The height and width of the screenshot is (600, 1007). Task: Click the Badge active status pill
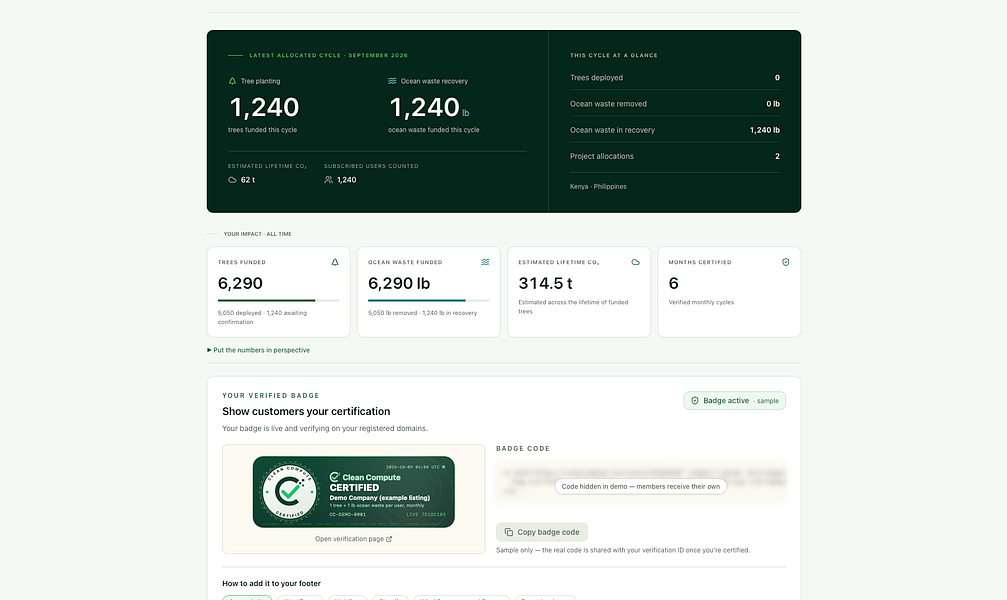click(734, 401)
